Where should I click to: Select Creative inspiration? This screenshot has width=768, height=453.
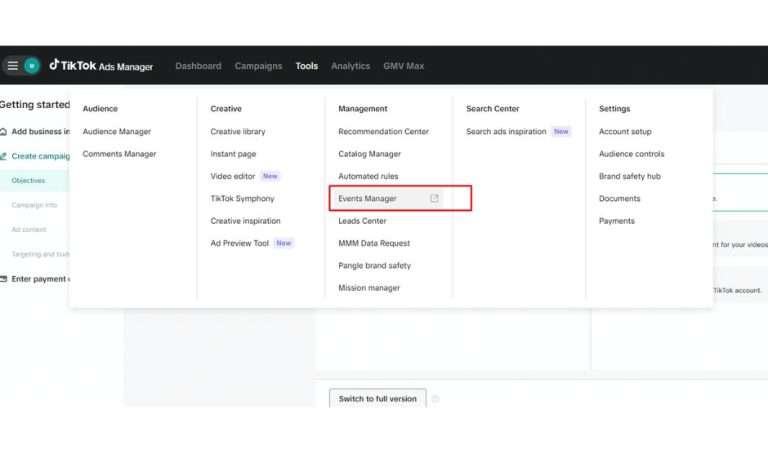(245, 221)
